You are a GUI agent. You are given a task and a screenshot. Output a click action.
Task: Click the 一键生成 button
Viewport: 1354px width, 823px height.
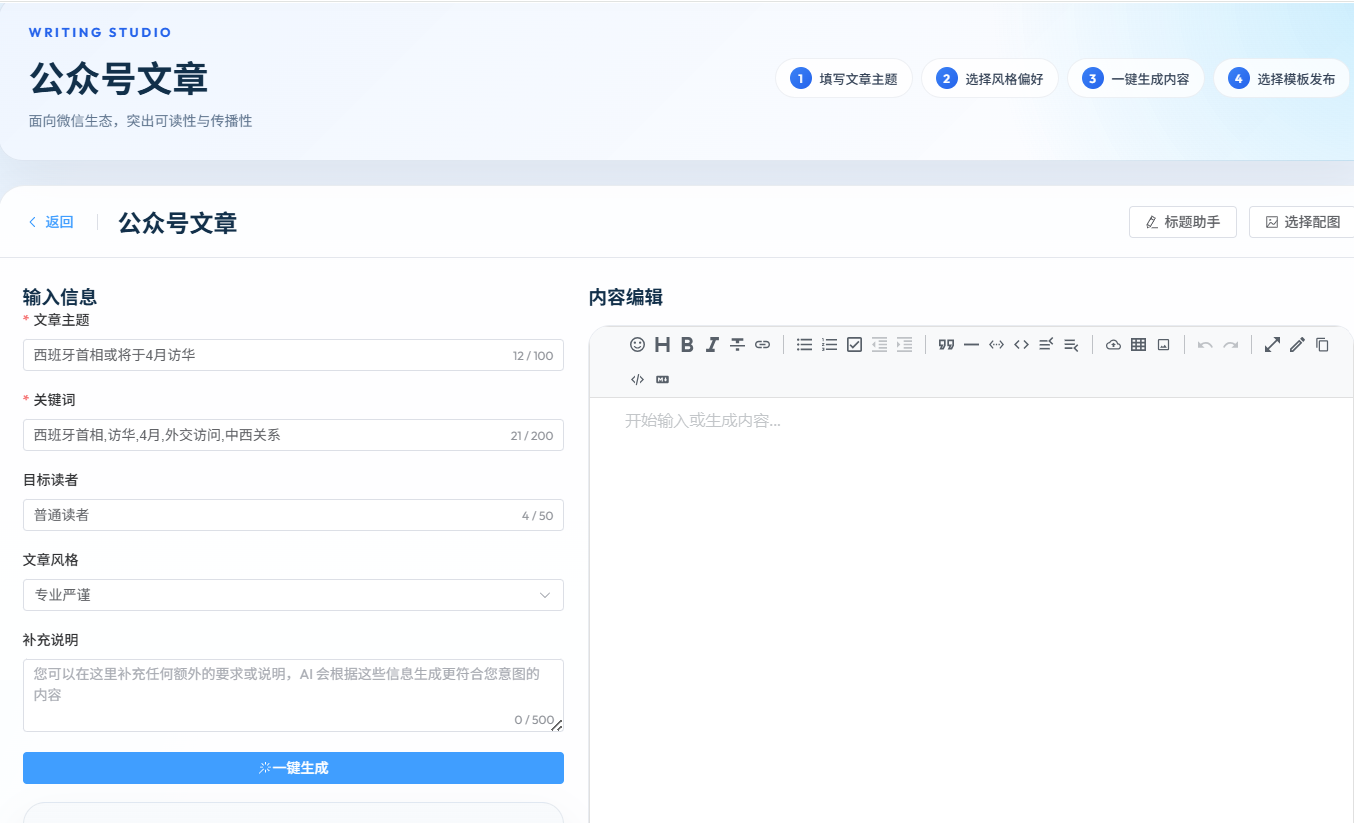point(293,768)
